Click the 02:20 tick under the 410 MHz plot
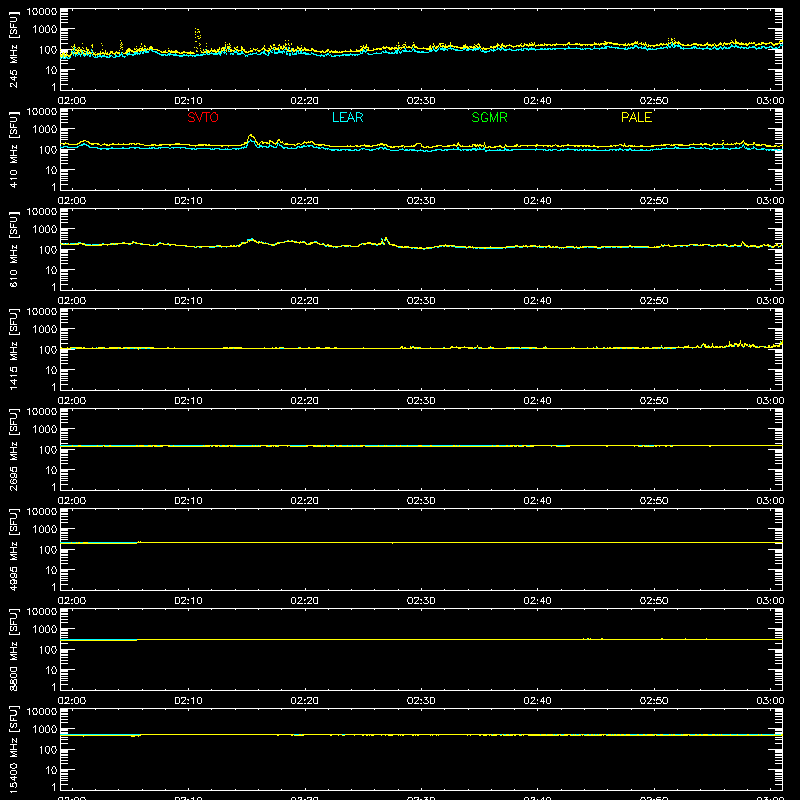Screen dimensions: 800x800 305,201
